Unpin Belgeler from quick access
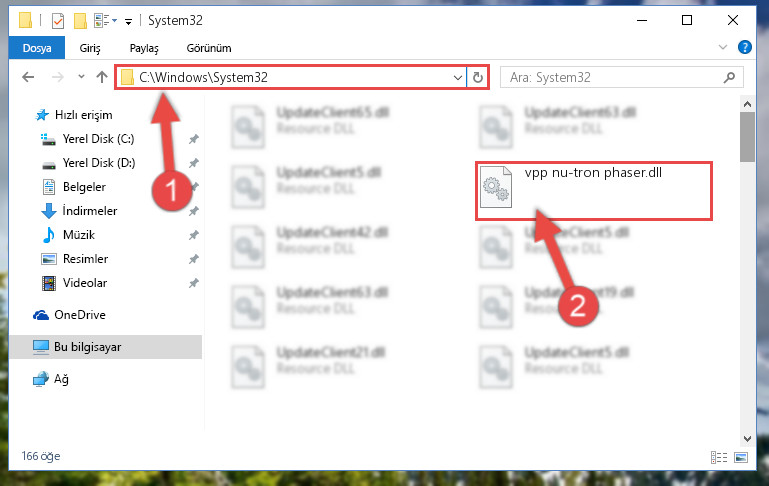The image size is (769, 486). coord(194,187)
